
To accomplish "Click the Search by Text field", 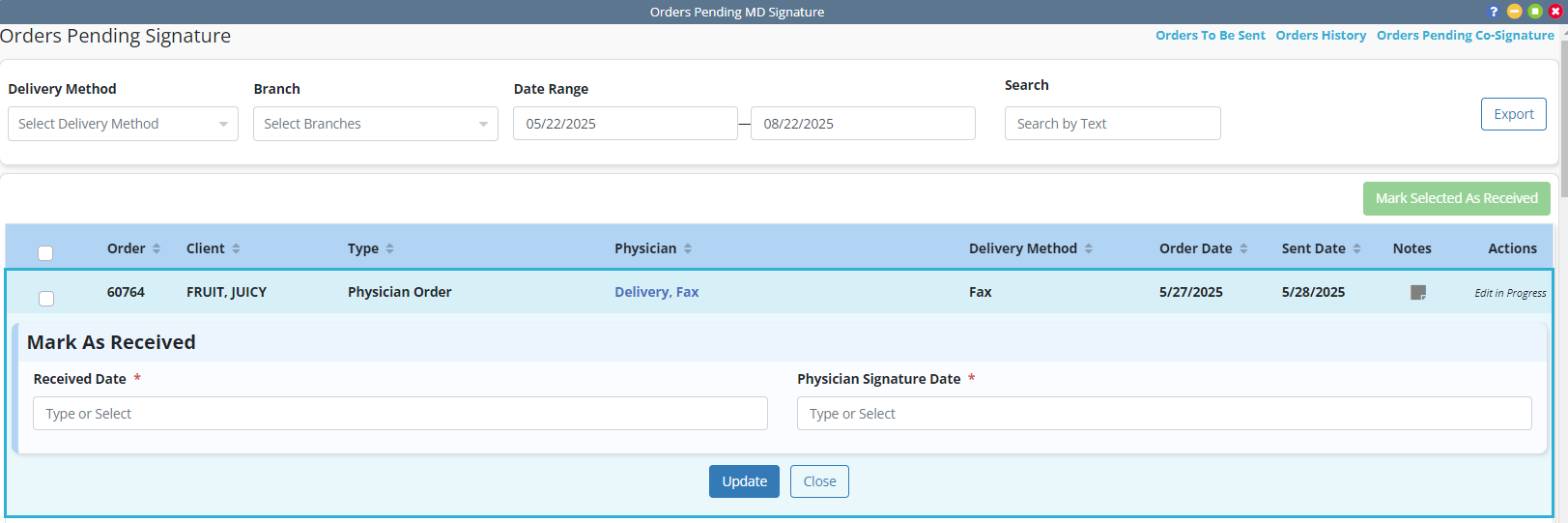I will point(1112,124).
